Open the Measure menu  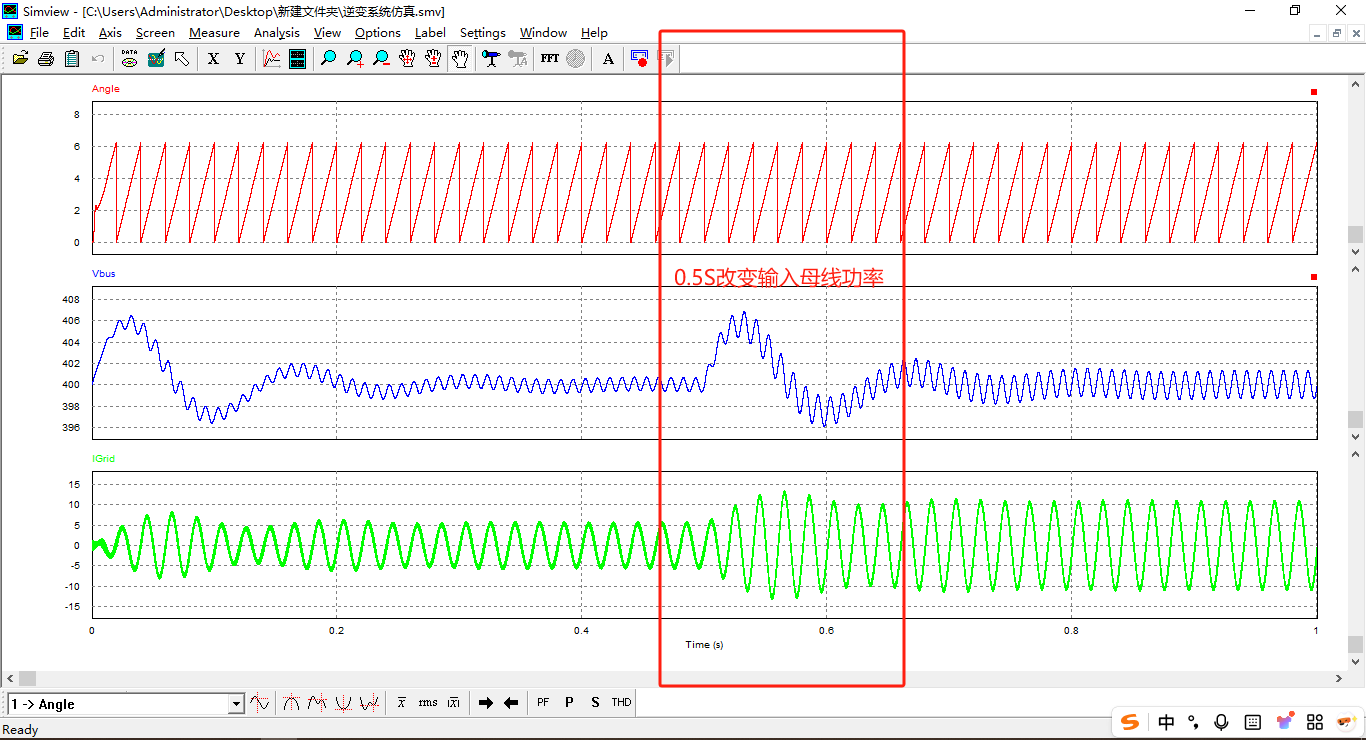(x=214, y=33)
